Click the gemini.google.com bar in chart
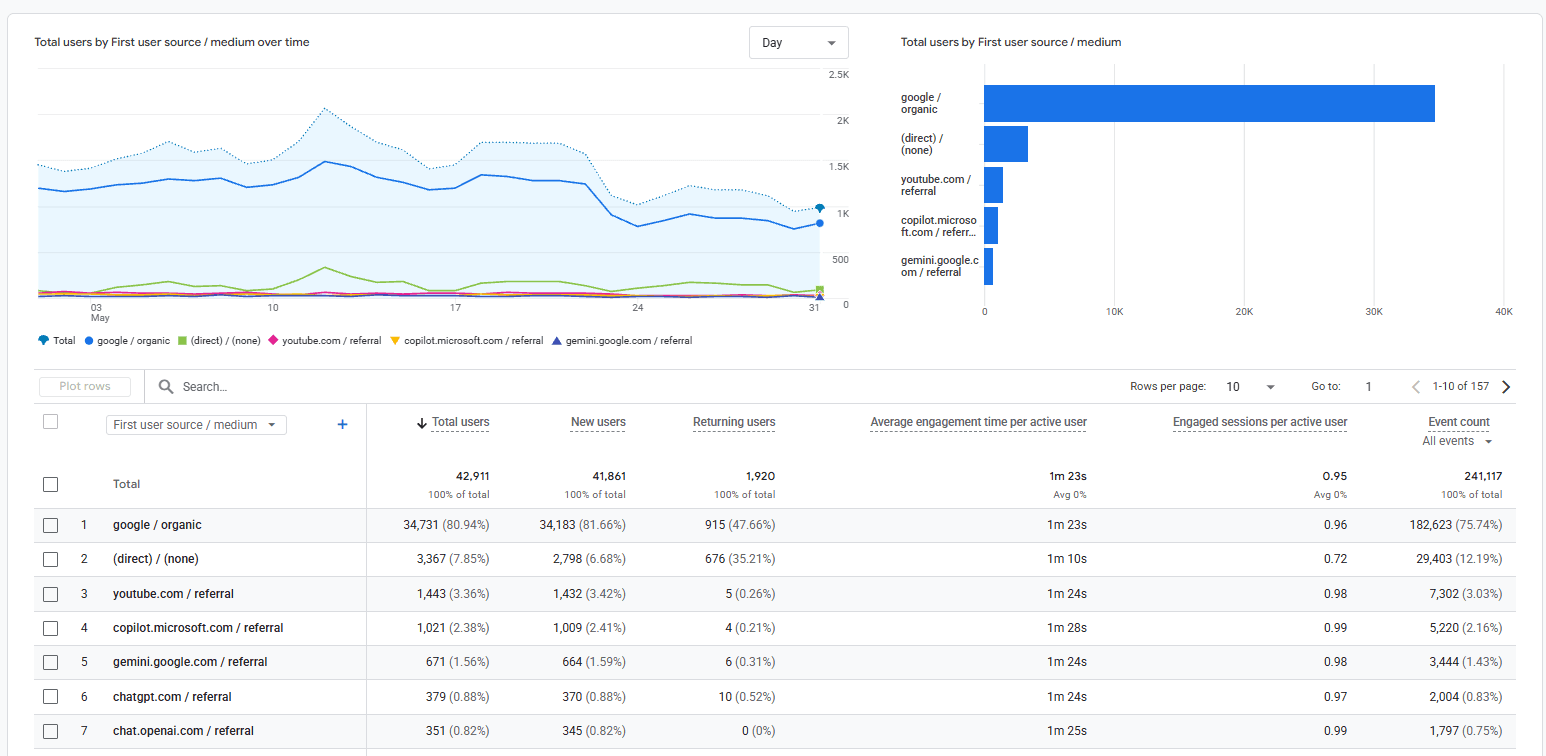The image size is (1546, 756). tap(988, 266)
